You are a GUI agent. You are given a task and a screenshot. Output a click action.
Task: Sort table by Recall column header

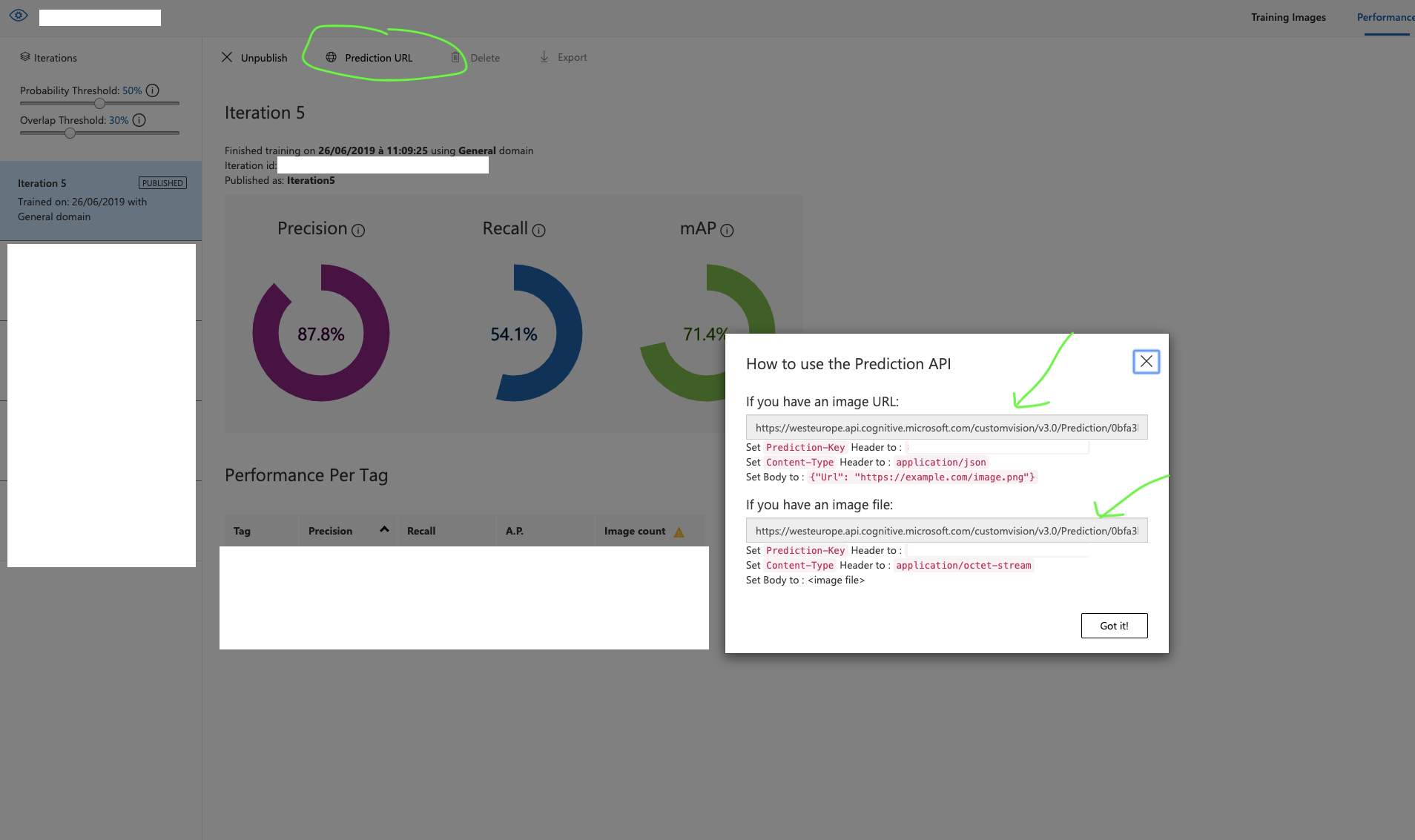[421, 531]
